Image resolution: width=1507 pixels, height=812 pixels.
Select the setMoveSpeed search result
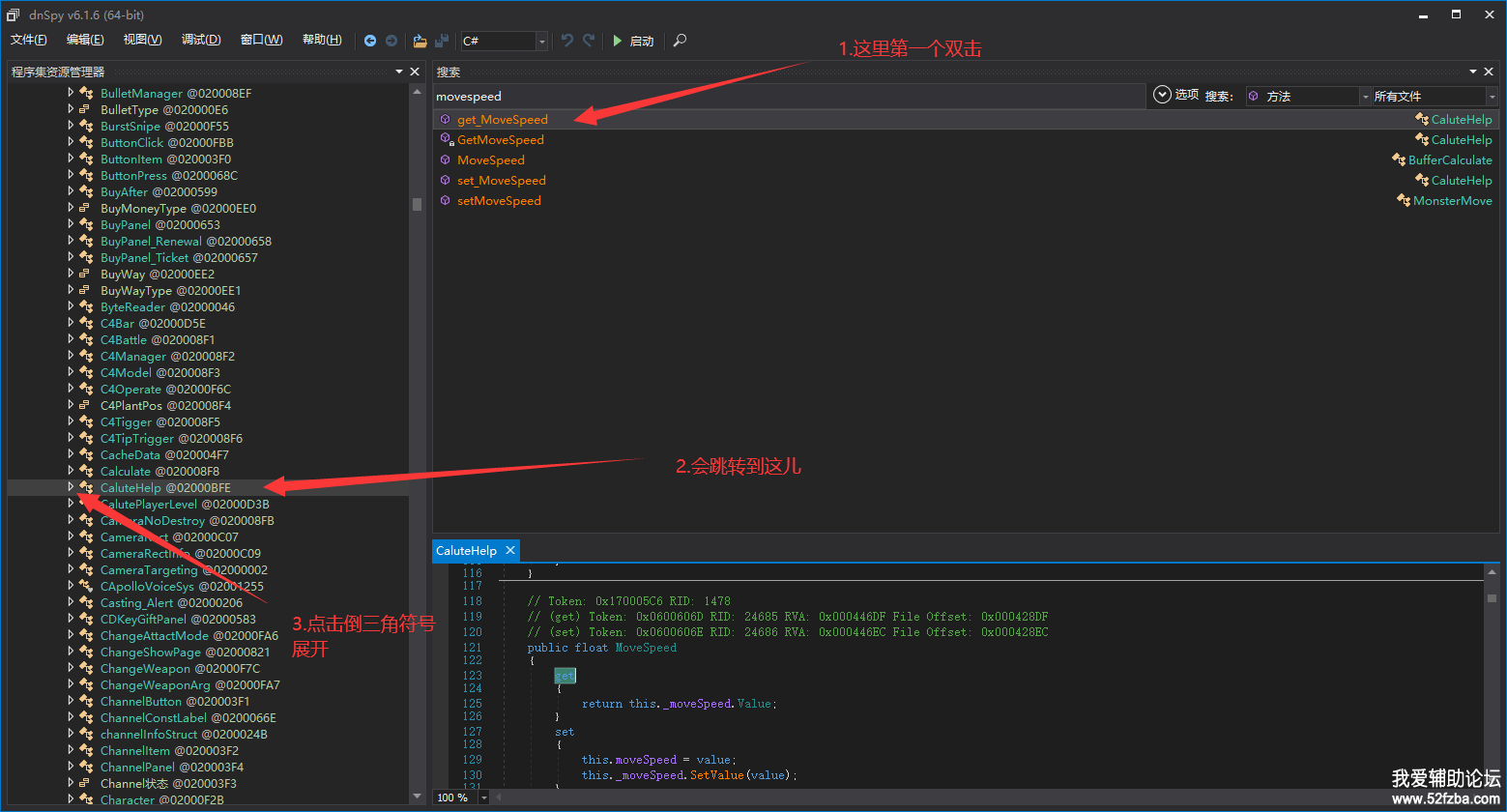coord(499,201)
